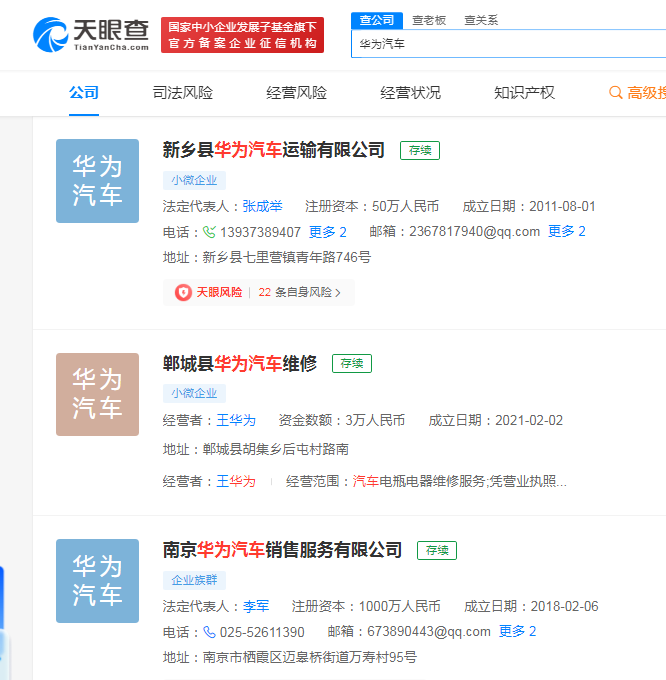Click the 存续 badge for 南京华为汽车销售
Viewport: 666px width, 680px height.
point(437,550)
